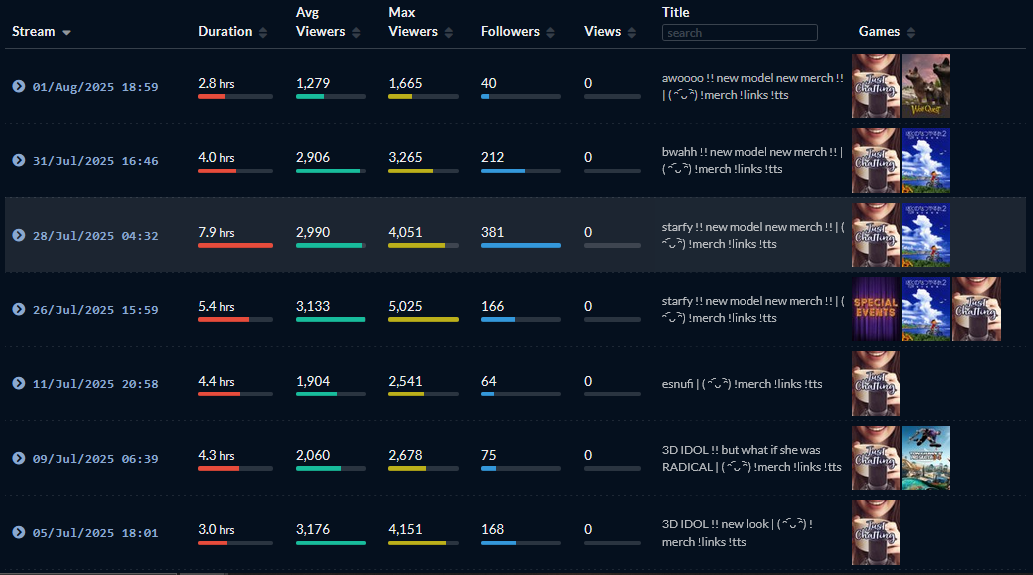Open the blue sky game thumbnail in 31/Jul stream

click(926, 161)
